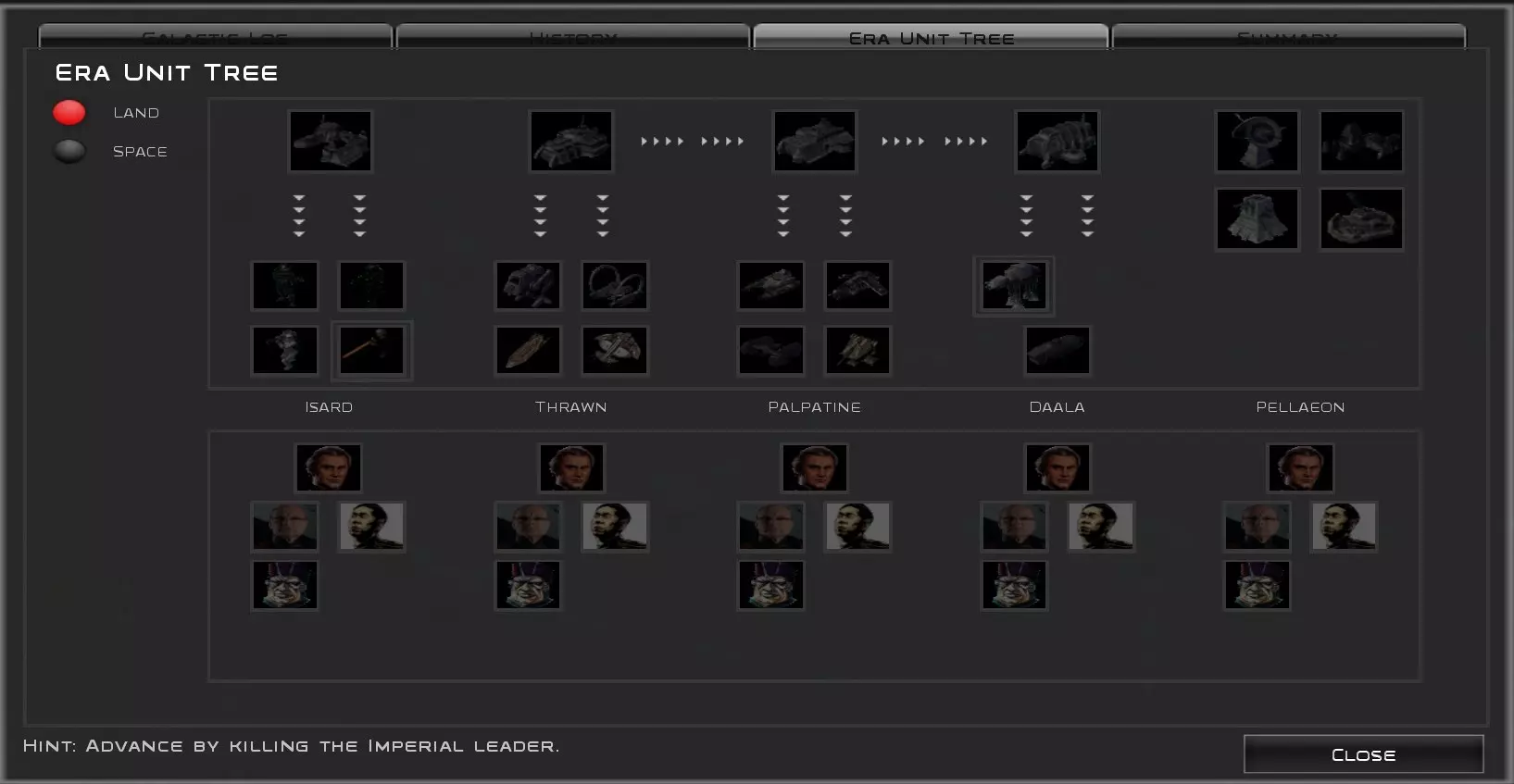
Task: Switch to the History tab
Action: (573, 37)
